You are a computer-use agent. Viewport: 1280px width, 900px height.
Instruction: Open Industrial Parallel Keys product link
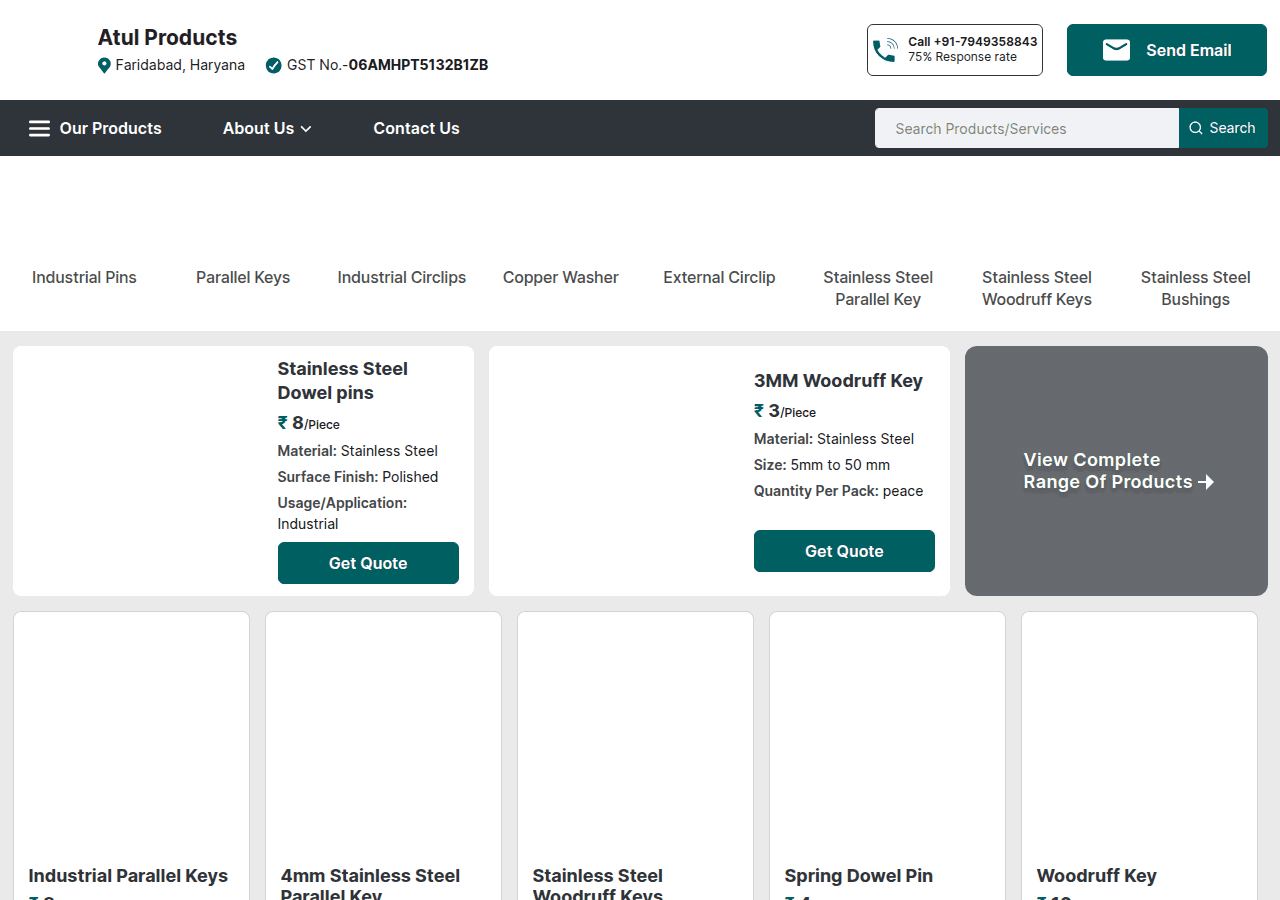[x=128, y=876]
